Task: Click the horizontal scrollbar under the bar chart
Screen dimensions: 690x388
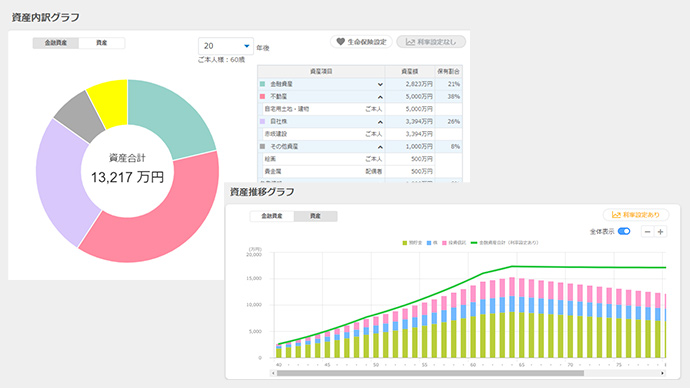Action: [430, 373]
